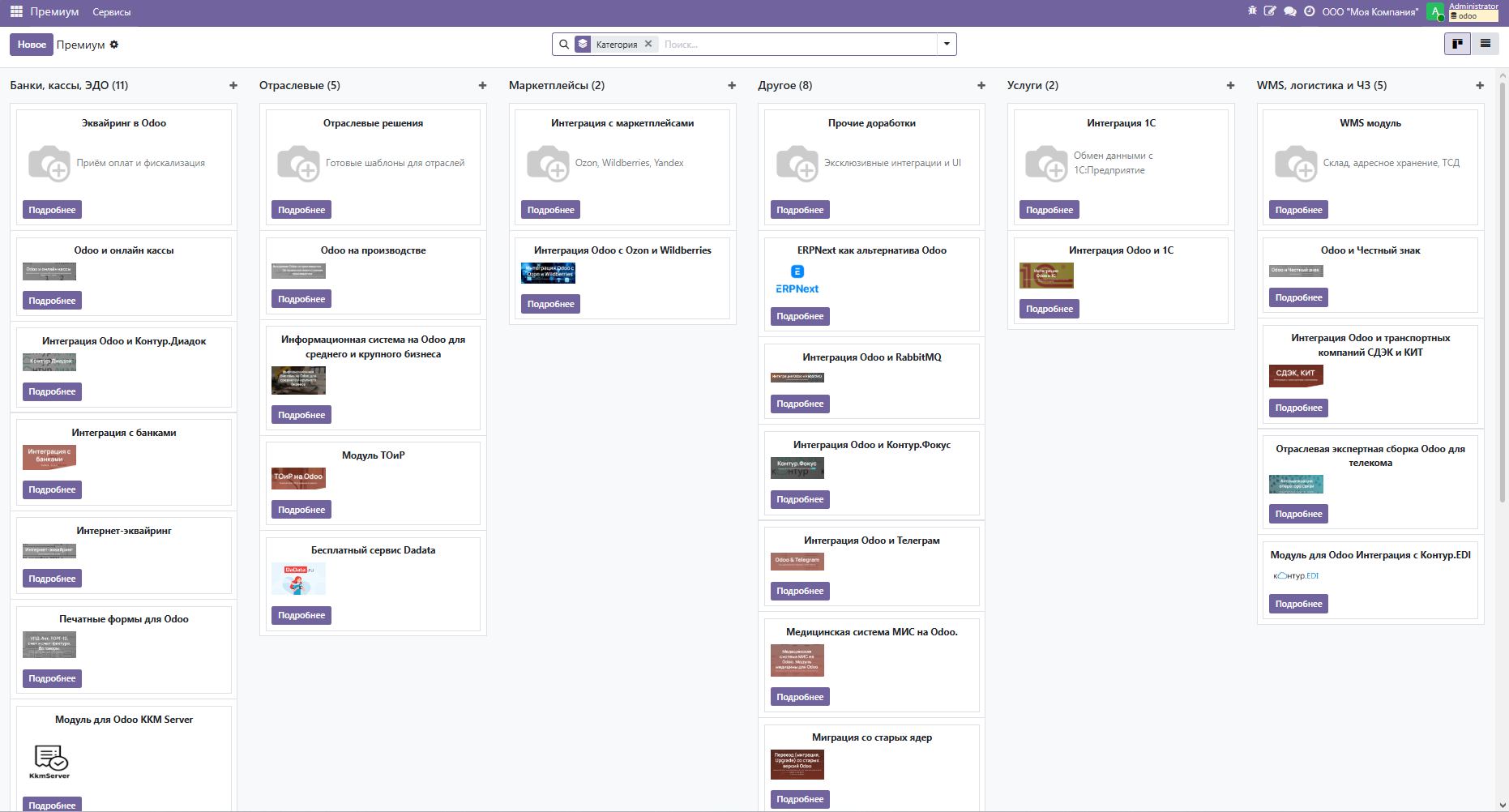Click camera placeholder on Отраслевые решения card
This screenshot has width=1509, height=812.
point(299,163)
